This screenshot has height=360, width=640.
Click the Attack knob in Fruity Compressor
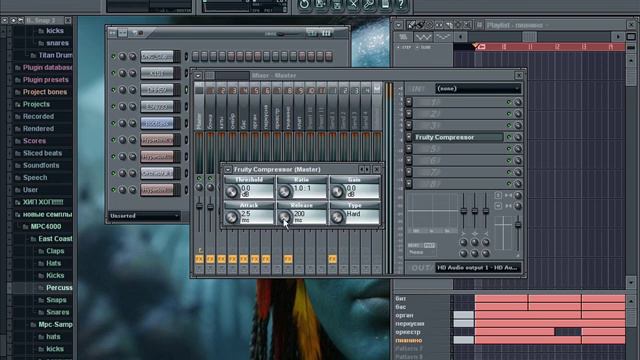point(231,217)
